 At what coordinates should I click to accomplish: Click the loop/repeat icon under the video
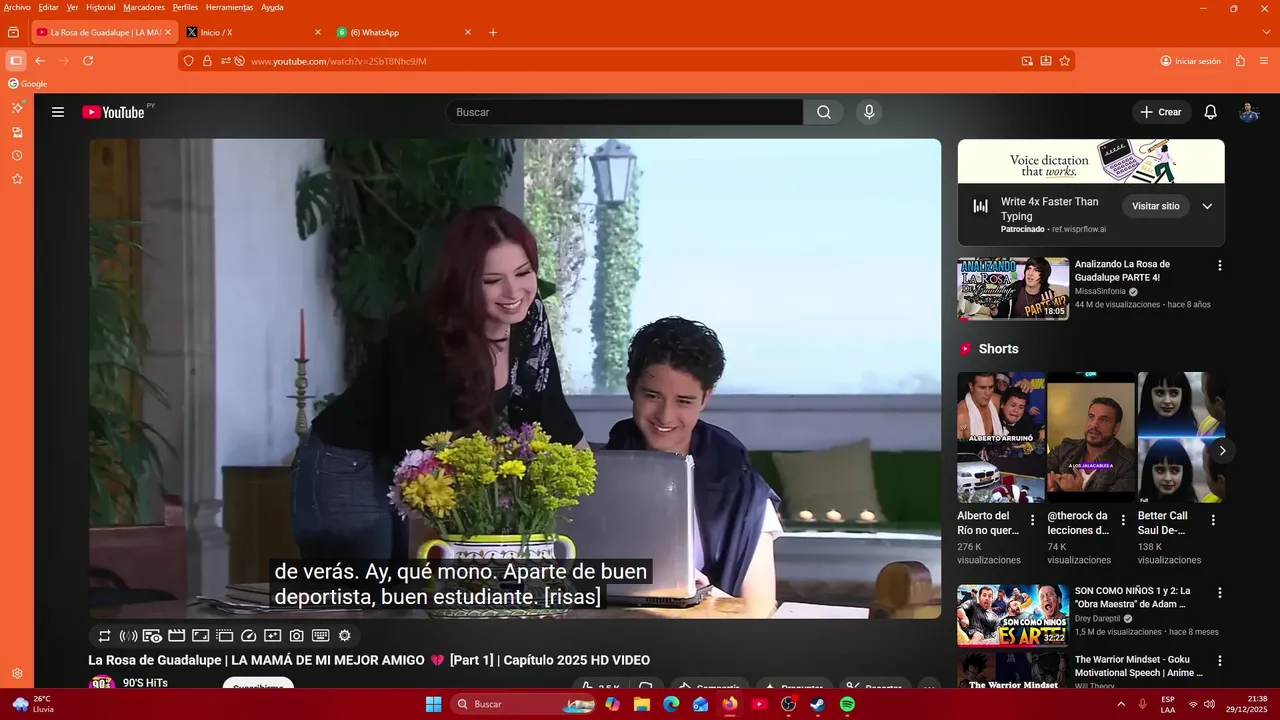(x=105, y=636)
